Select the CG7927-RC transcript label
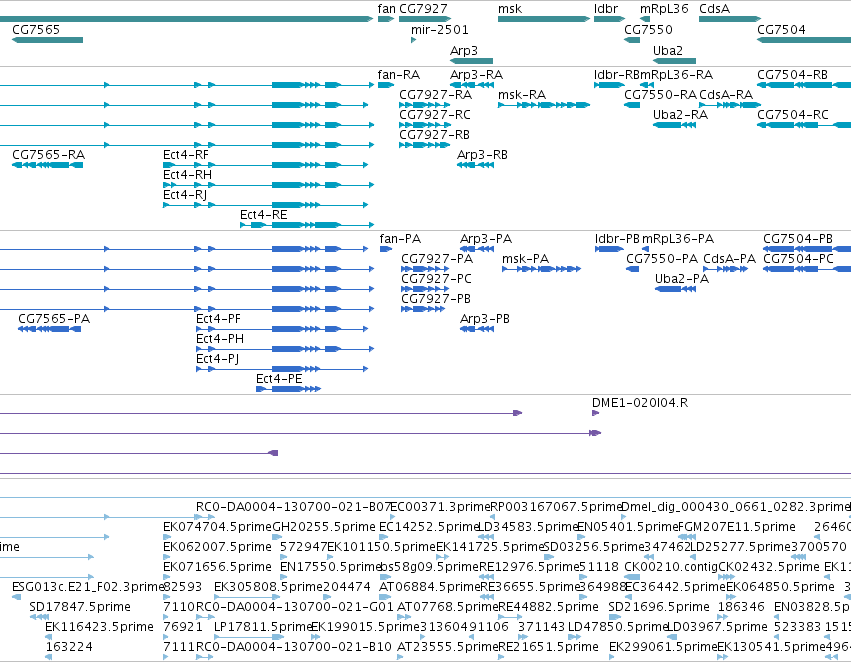This screenshot has height=662, width=851. point(435,115)
